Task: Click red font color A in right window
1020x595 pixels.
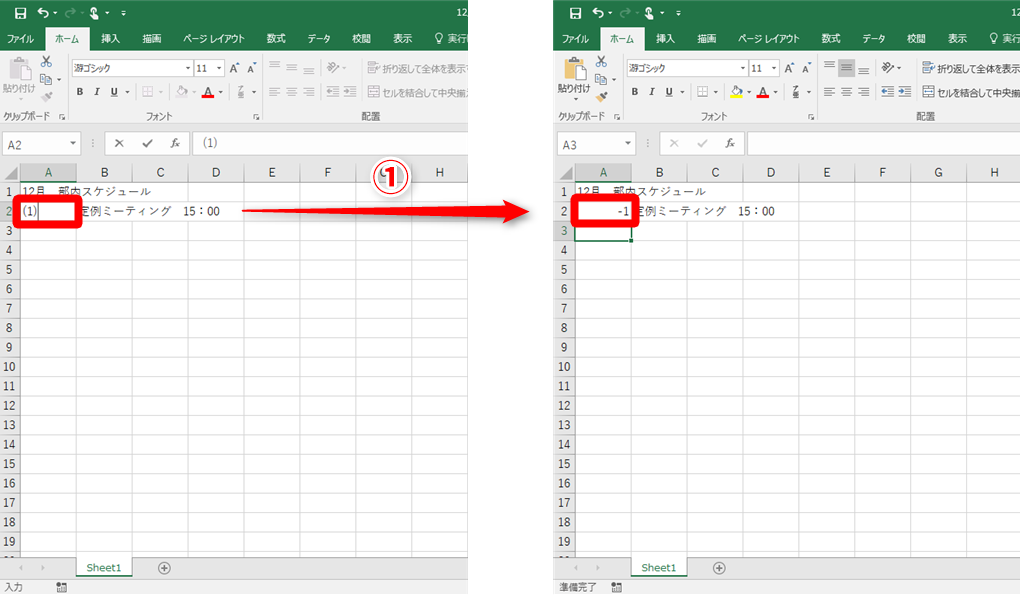Action: pyautogui.click(x=763, y=92)
